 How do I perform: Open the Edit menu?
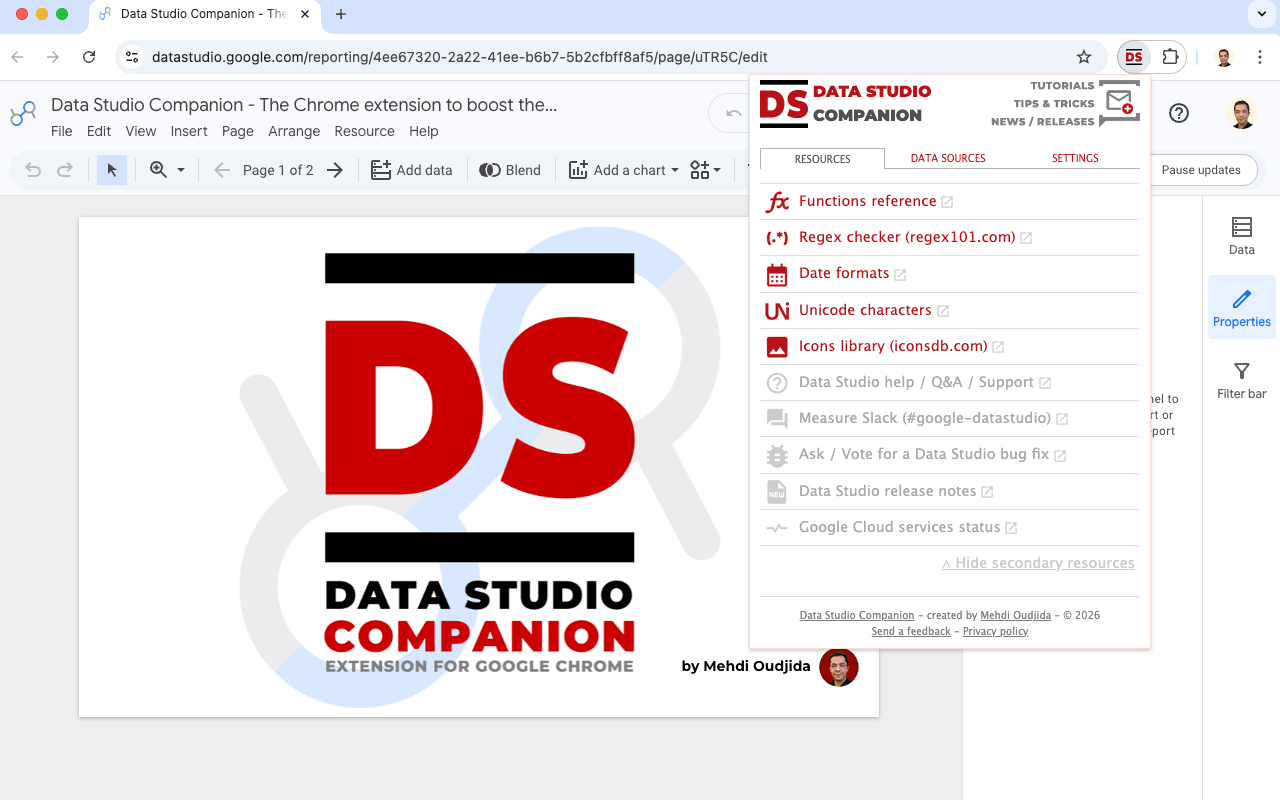click(x=99, y=131)
